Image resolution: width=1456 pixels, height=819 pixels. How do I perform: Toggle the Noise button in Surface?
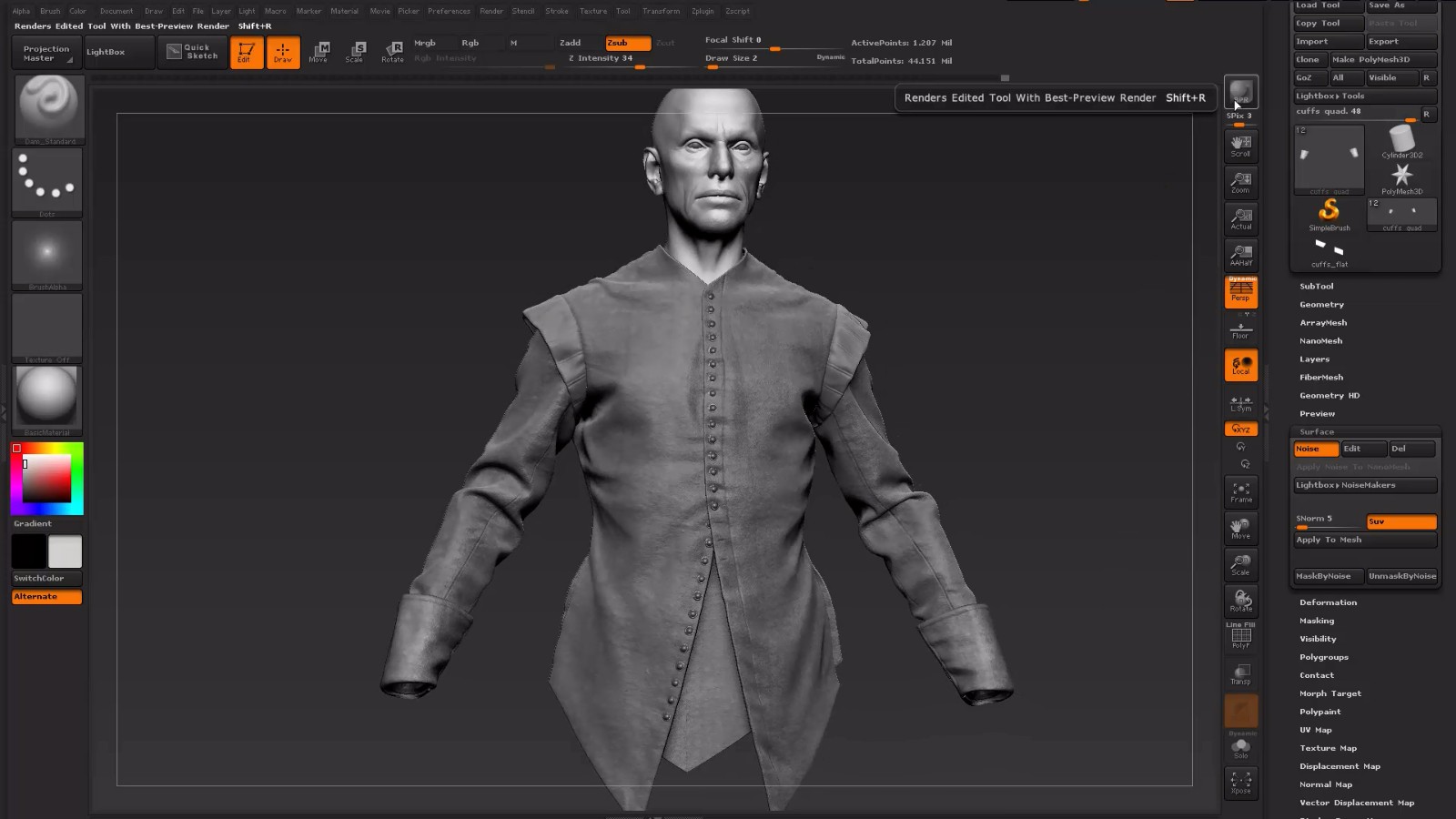pyautogui.click(x=1316, y=449)
